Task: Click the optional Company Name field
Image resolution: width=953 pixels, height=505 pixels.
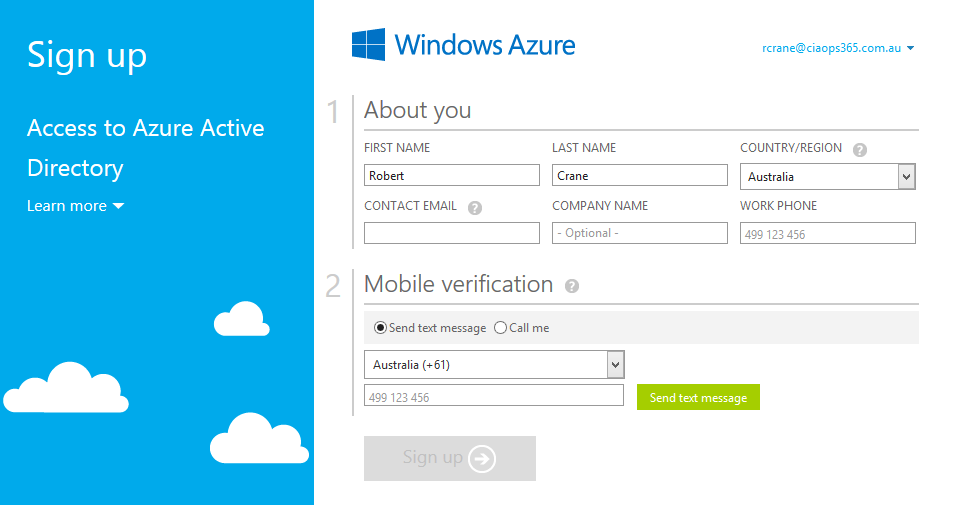Action: (639, 233)
